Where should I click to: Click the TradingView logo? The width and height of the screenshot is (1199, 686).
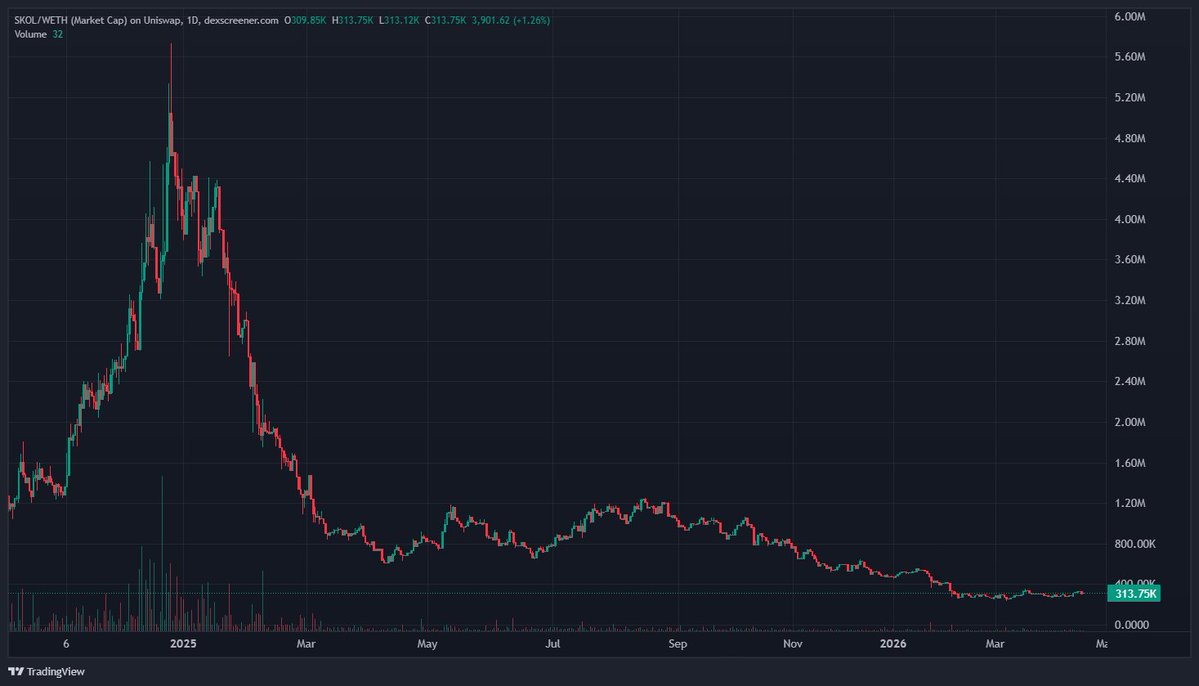click(47, 671)
